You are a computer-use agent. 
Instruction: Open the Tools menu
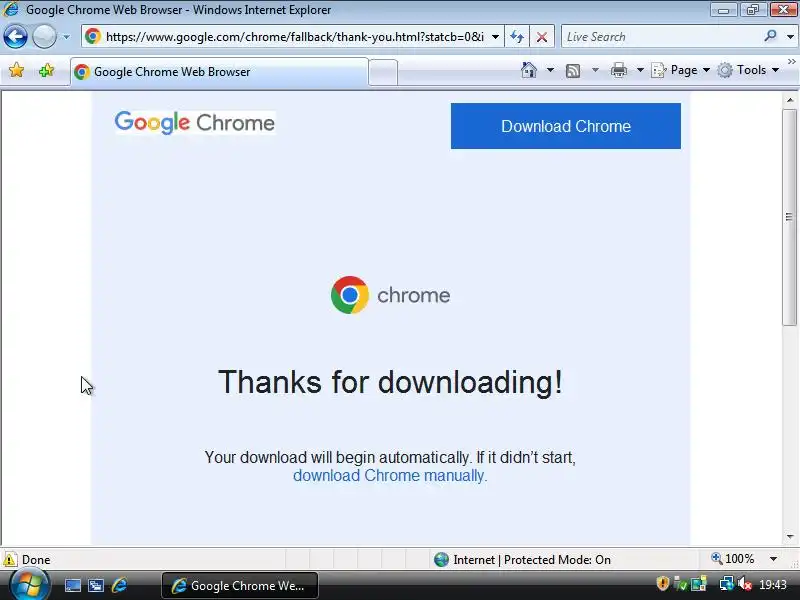point(748,70)
